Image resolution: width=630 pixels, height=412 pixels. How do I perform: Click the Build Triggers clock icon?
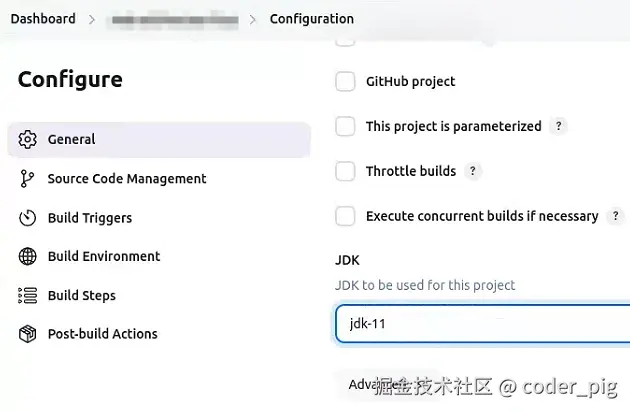tap(28, 218)
